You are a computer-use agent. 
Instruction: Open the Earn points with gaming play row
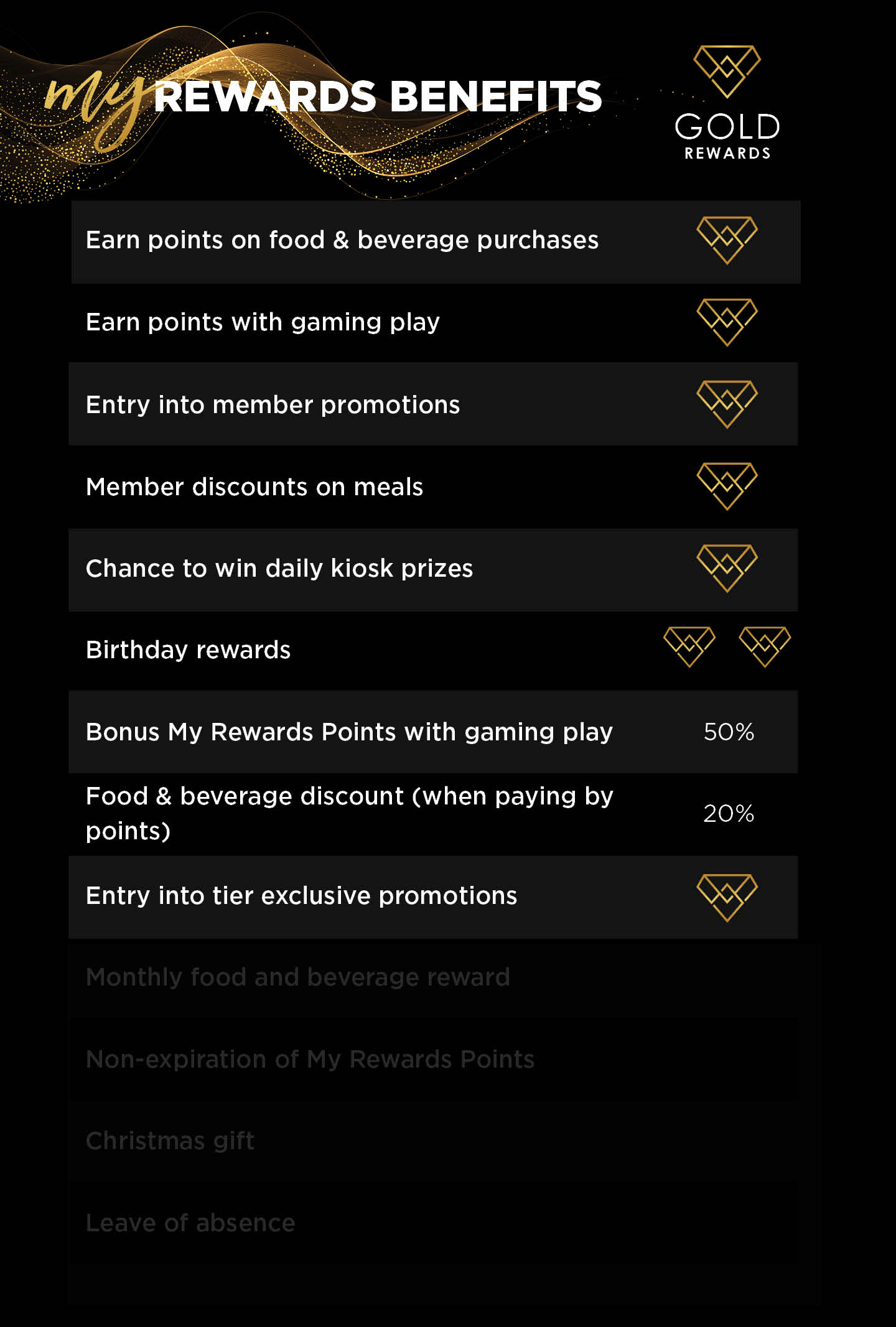click(434, 322)
